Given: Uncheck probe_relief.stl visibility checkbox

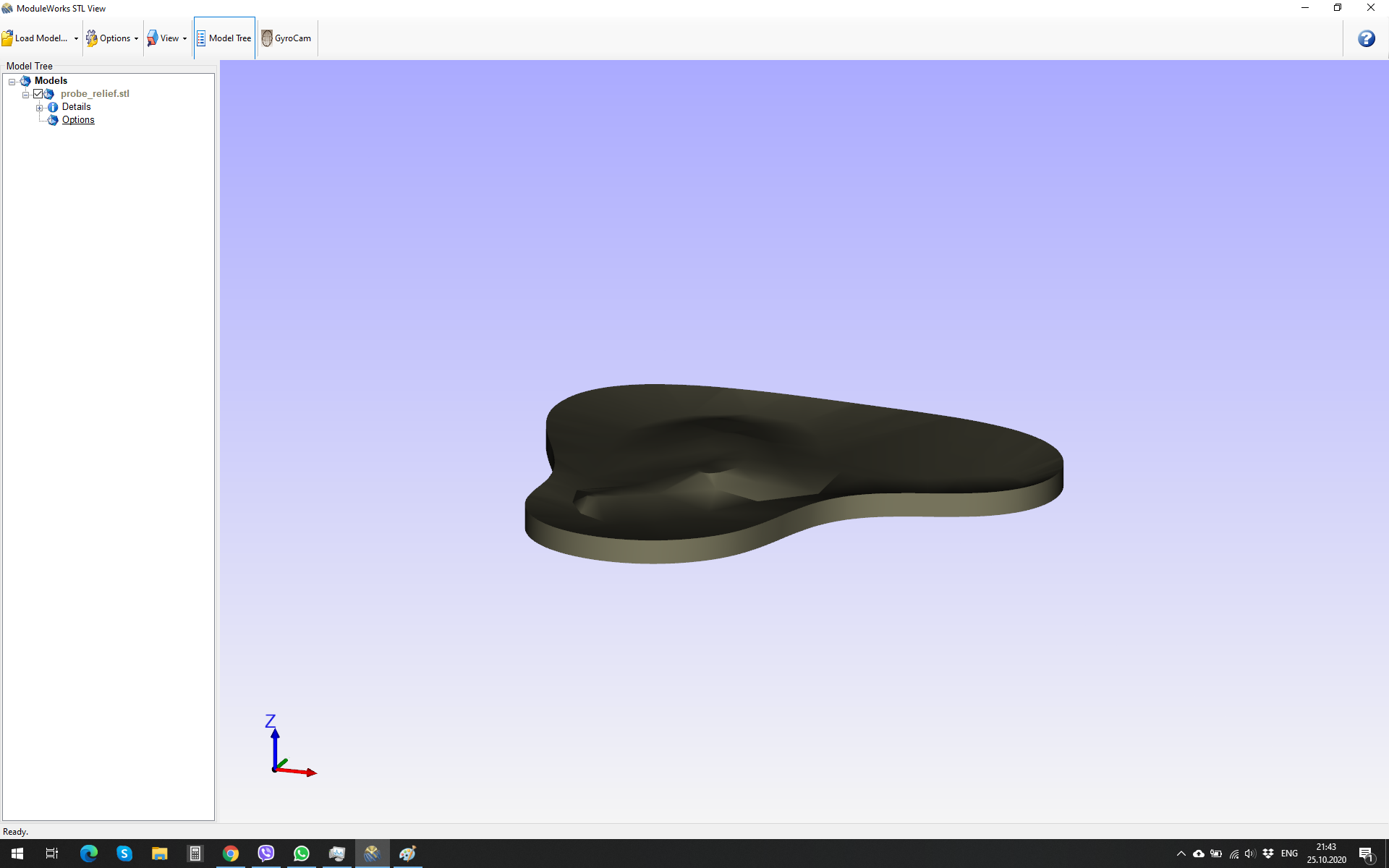Looking at the screenshot, I should (x=38, y=94).
